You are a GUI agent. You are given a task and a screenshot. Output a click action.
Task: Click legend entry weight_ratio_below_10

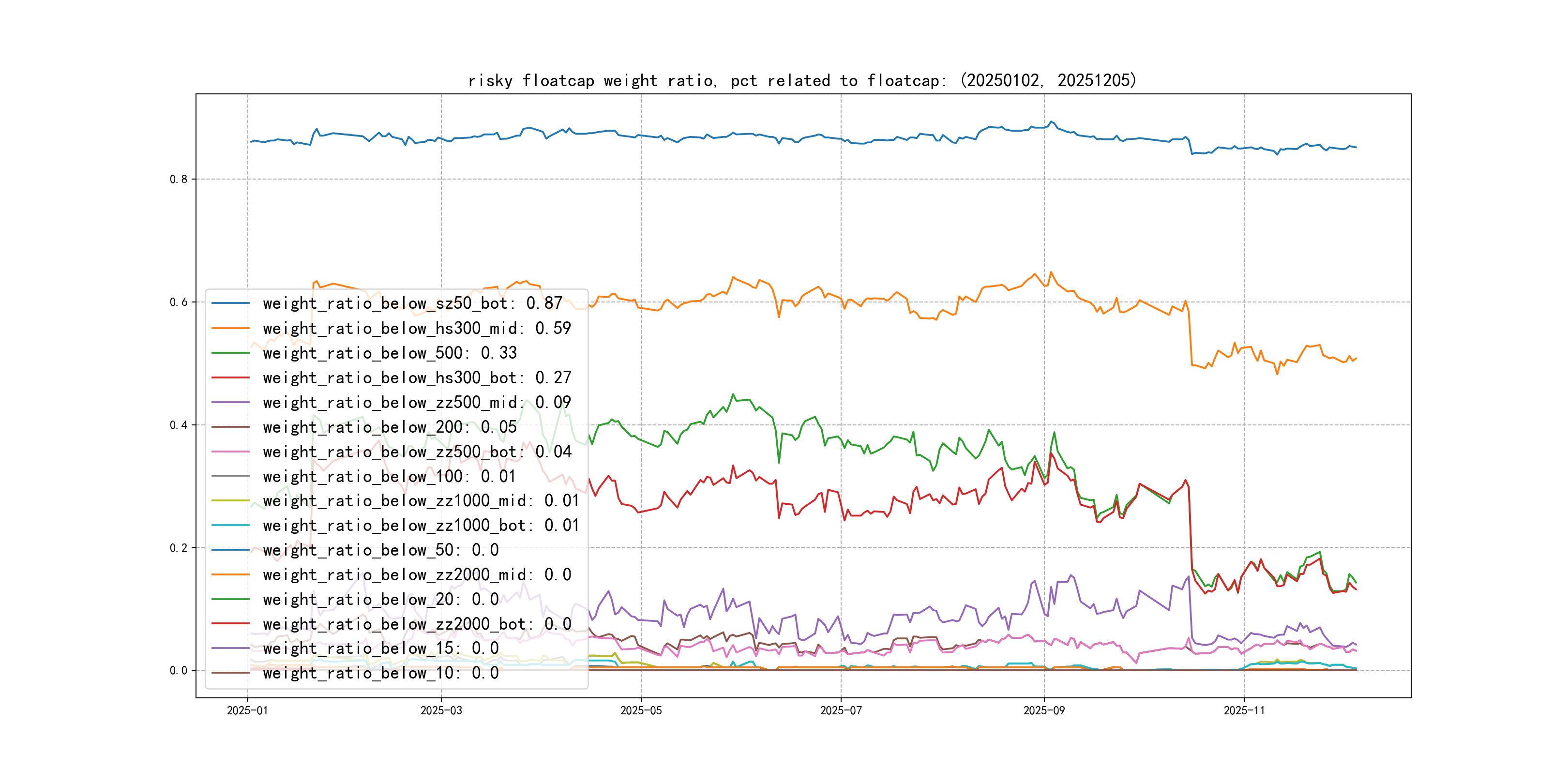[x=380, y=673]
